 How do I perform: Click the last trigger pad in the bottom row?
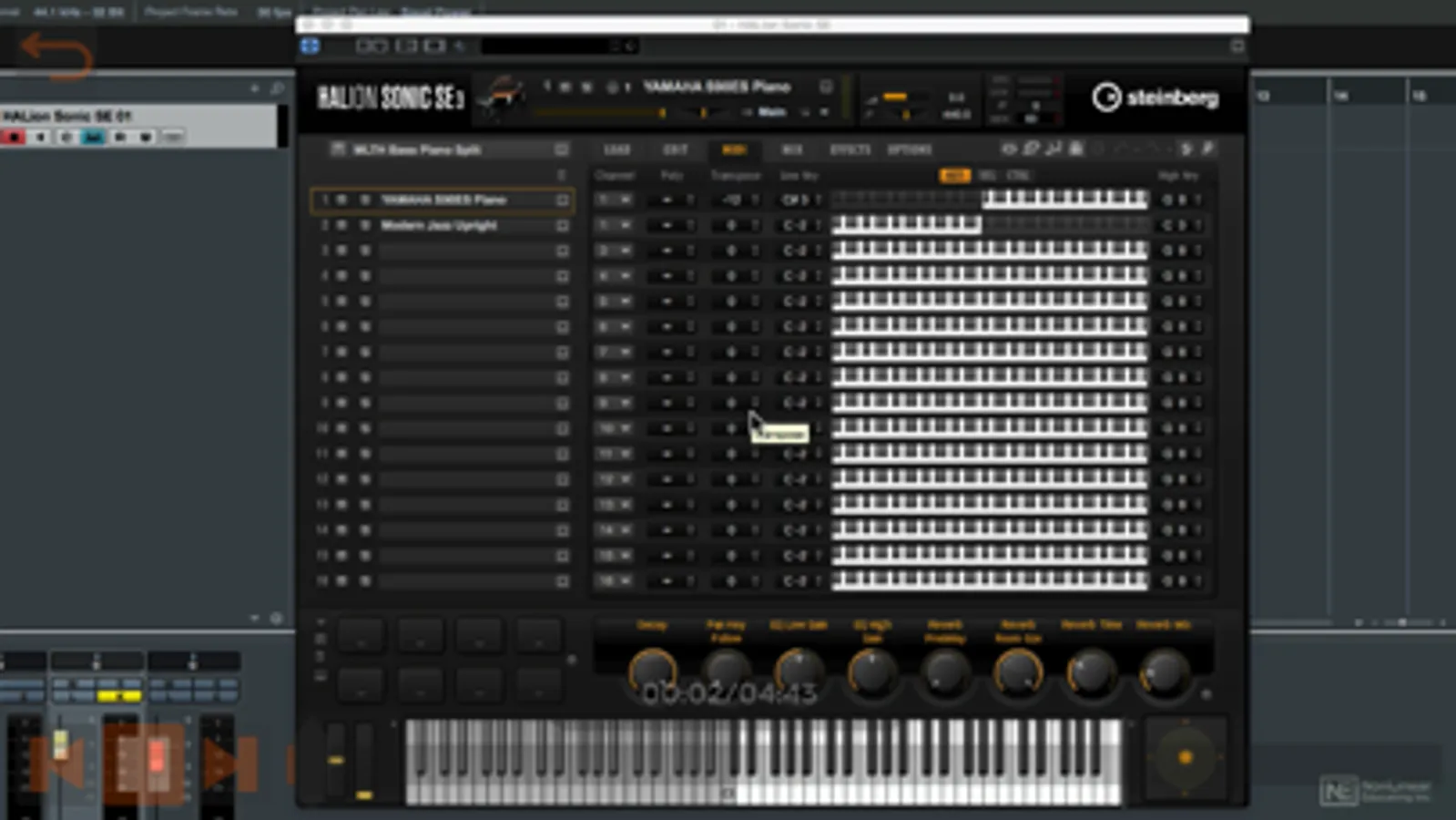538,684
